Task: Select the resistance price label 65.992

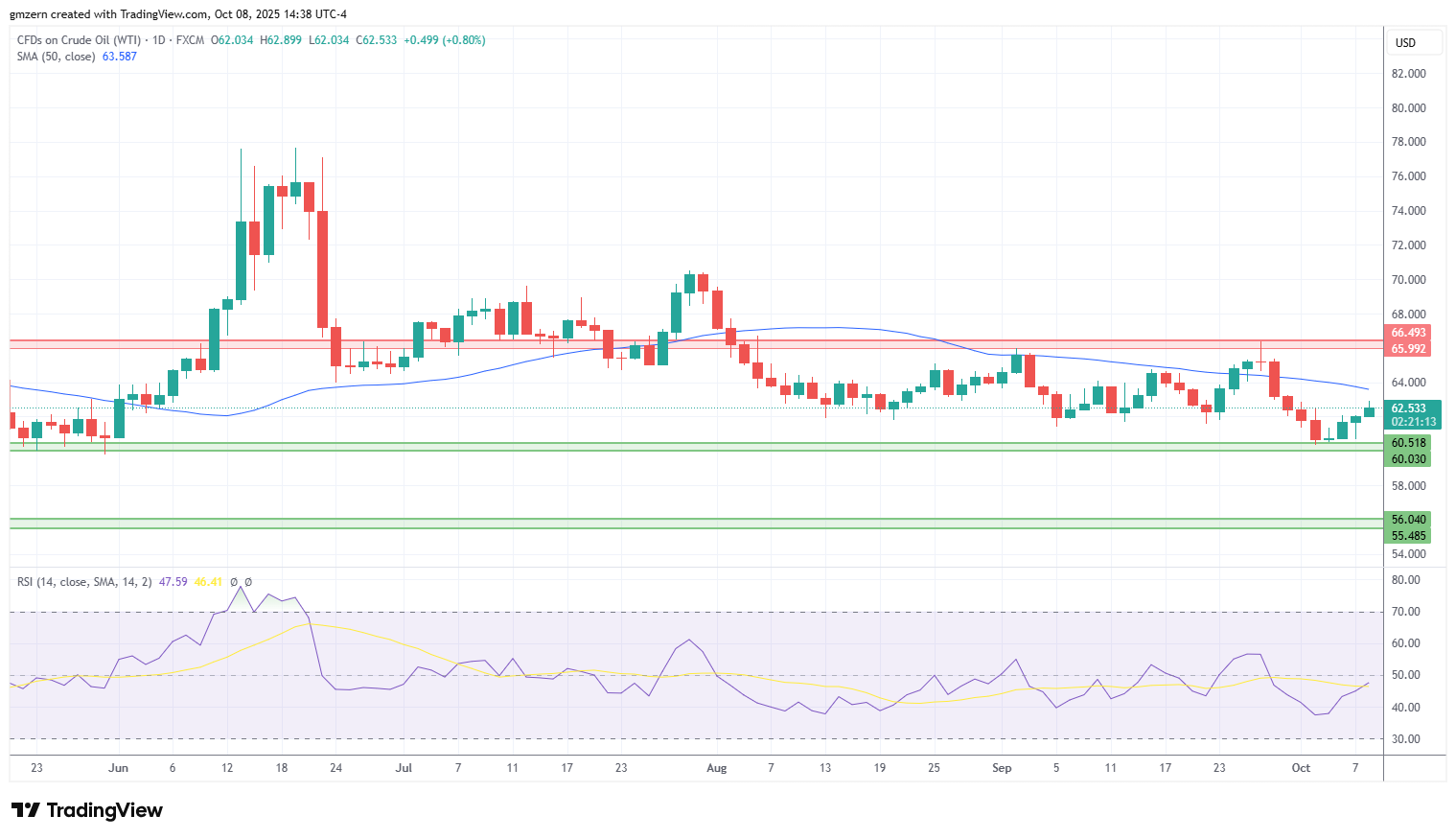Action: (x=1408, y=349)
